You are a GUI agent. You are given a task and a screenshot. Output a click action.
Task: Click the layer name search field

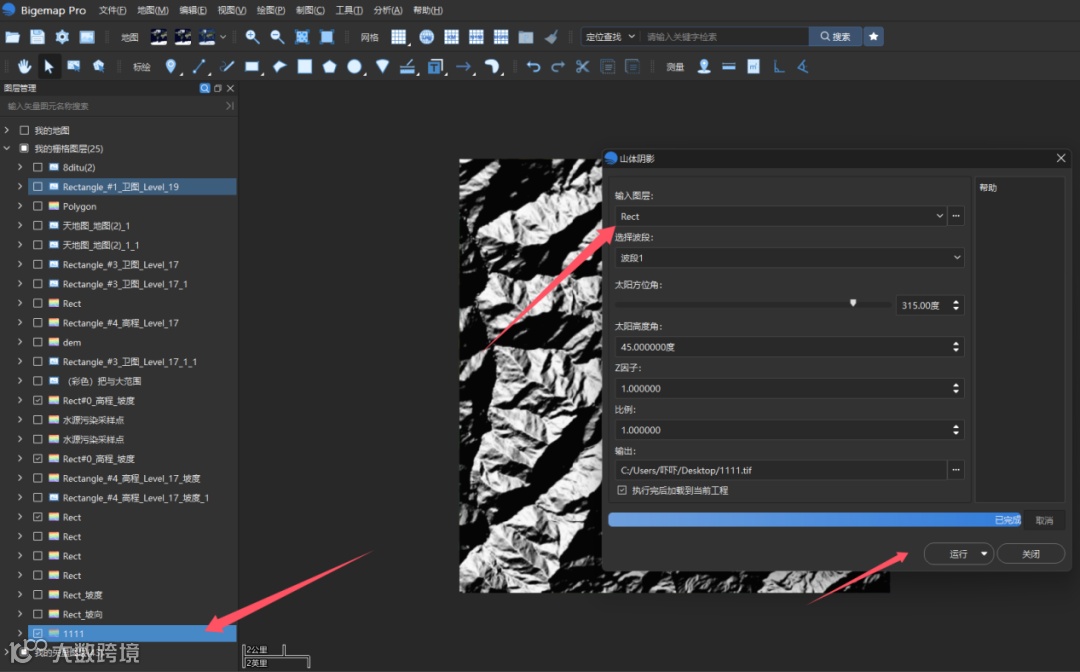[x=114, y=106]
